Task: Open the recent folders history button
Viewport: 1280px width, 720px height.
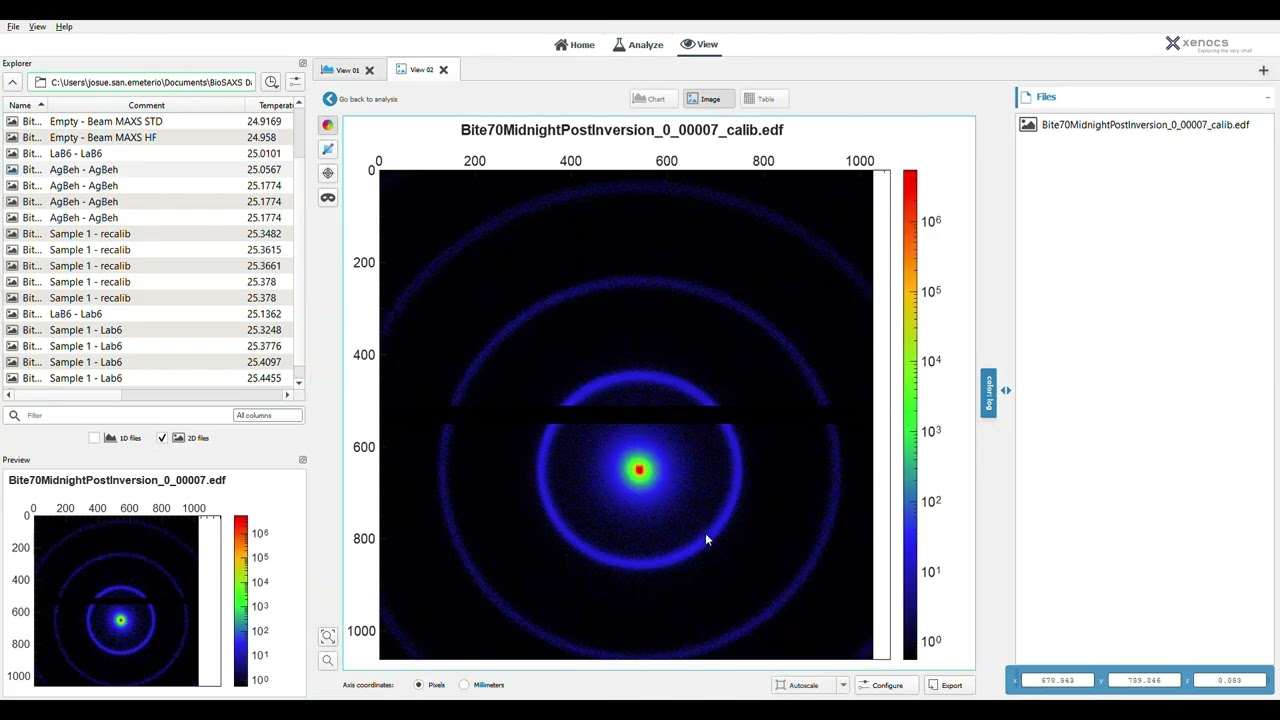Action: (271, 82)
